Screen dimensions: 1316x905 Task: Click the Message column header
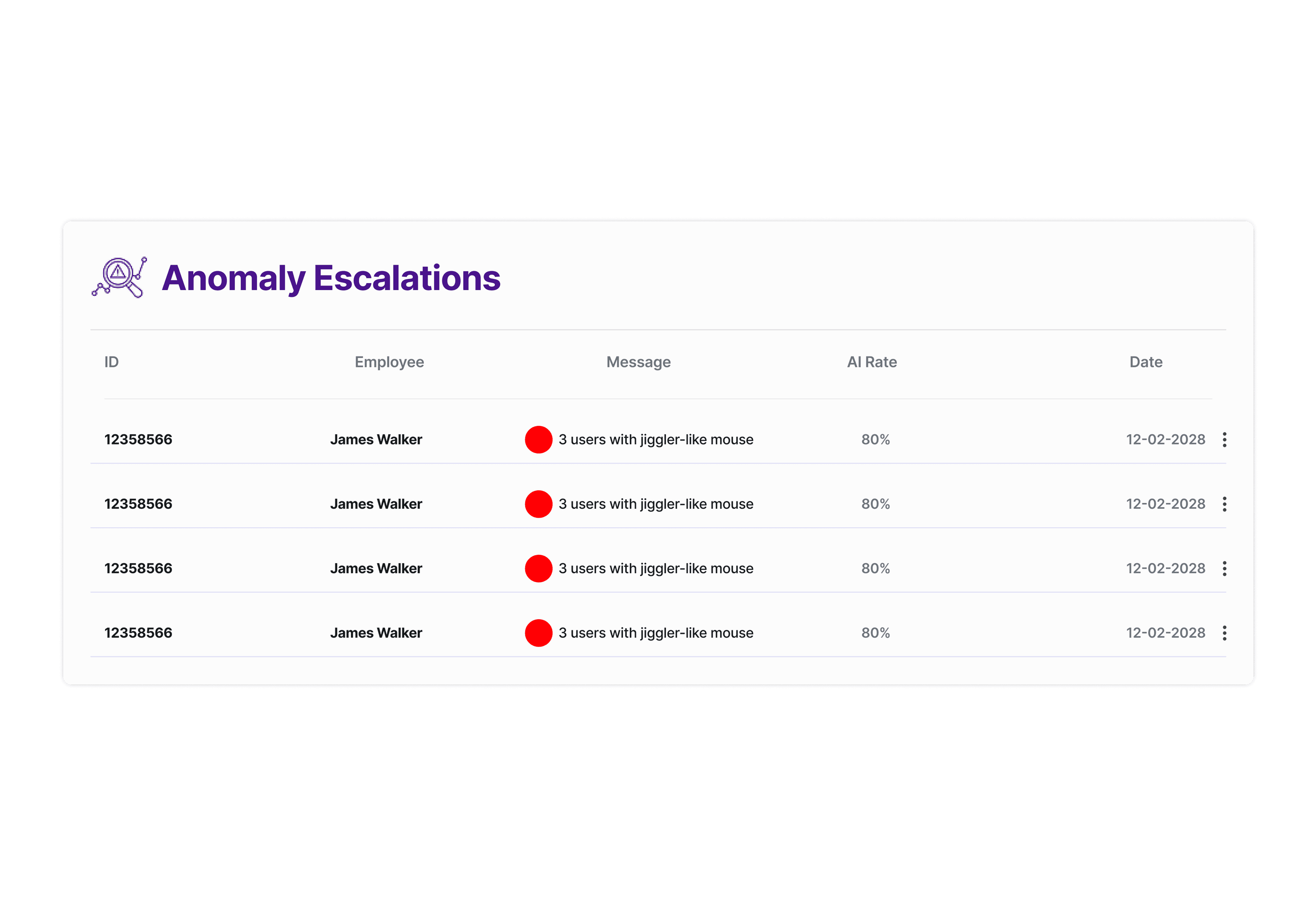[x=638, y=362]
